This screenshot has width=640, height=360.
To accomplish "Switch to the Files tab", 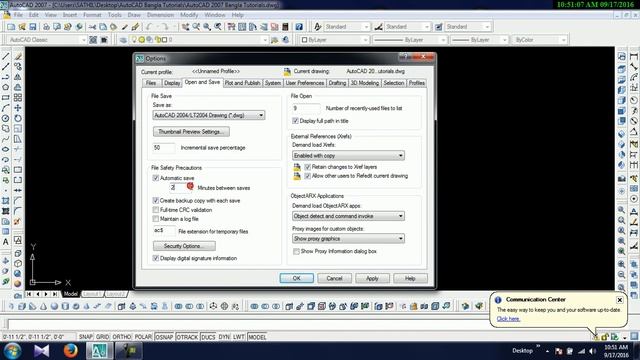I will coord(151,83).
